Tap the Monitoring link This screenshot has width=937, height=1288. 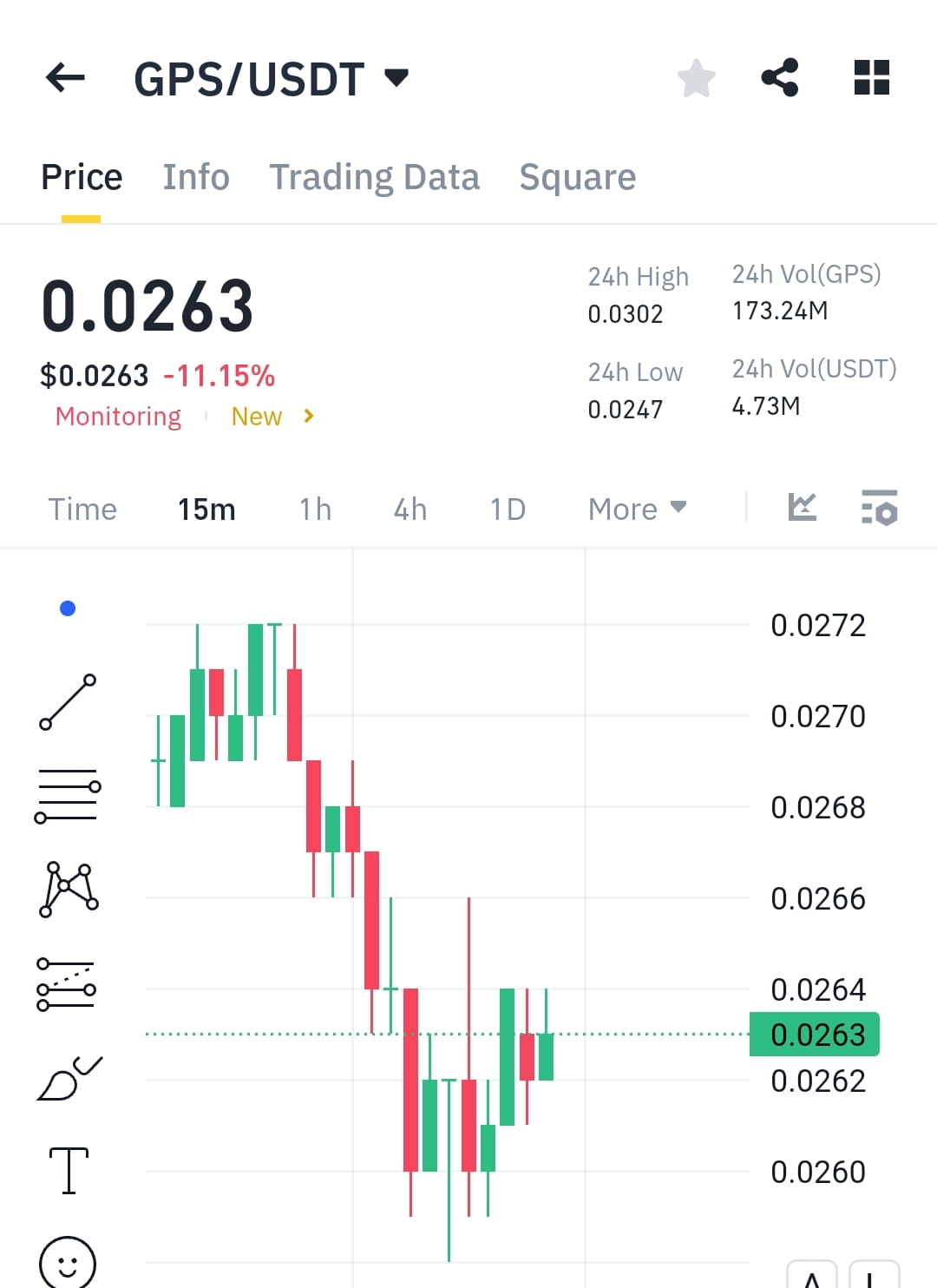click(117, 417)
